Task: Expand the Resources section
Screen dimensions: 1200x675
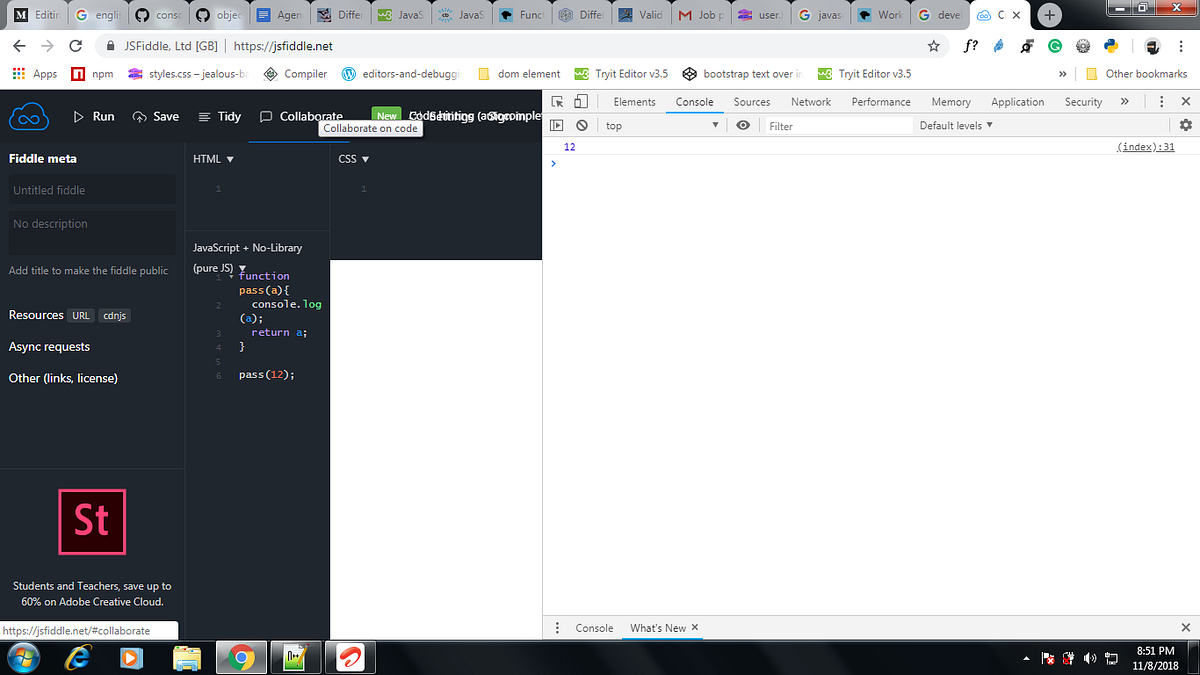Action: pyautogui.click(x=36, y=315)
